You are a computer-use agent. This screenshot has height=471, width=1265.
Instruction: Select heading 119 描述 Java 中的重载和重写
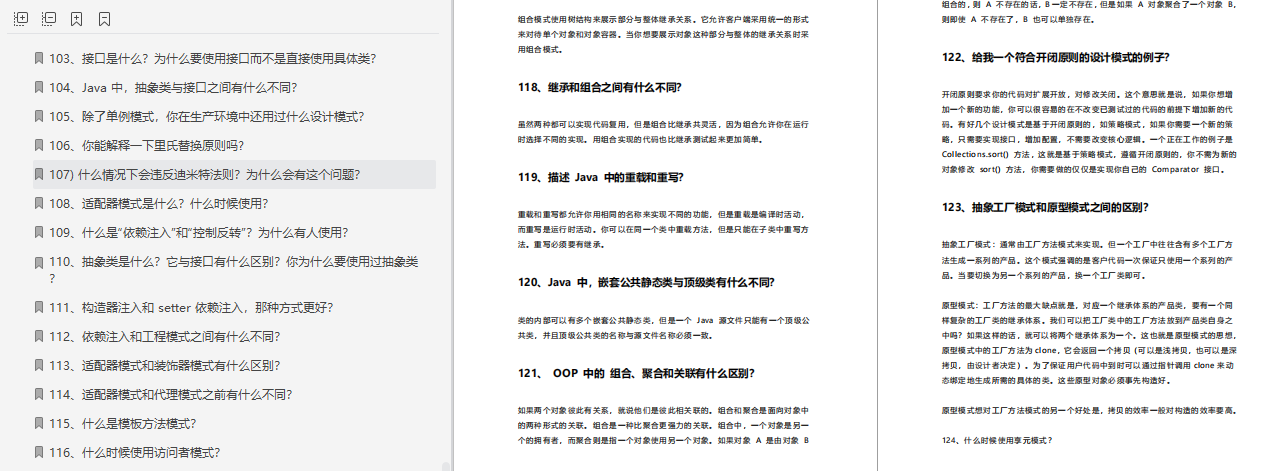coord(600,177)
